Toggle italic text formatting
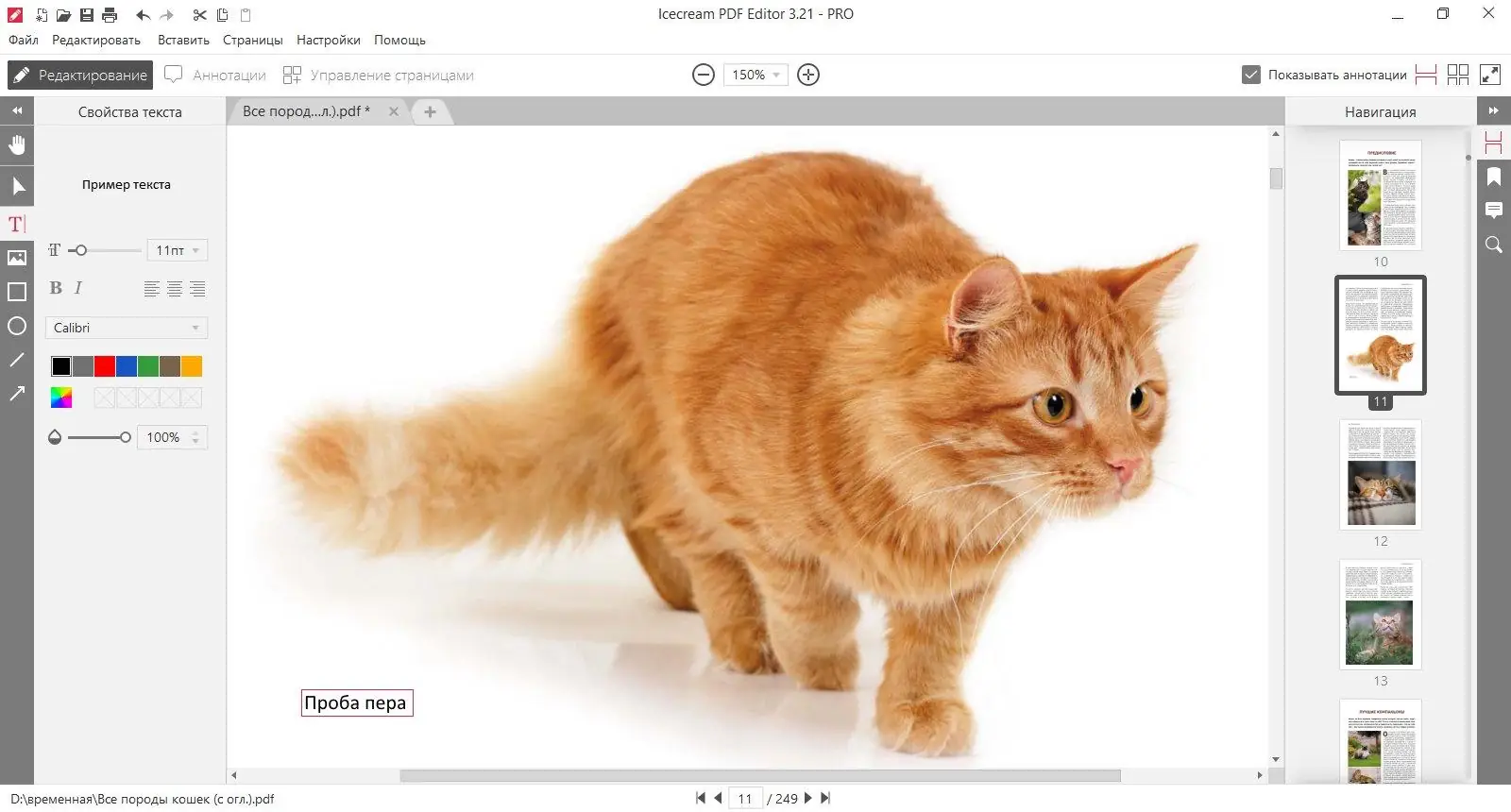The height and width of the screenshot is (812, 1511). (78, 288)
